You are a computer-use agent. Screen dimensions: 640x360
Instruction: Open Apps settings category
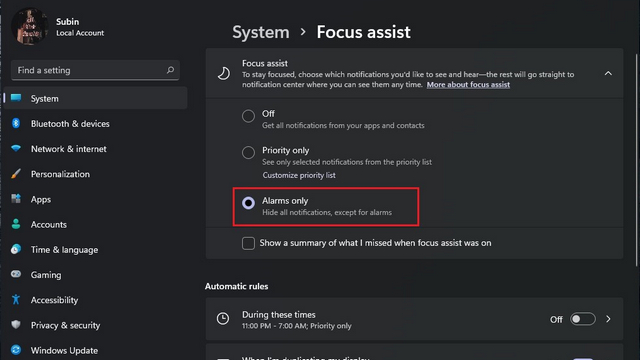tap(96, 200)
